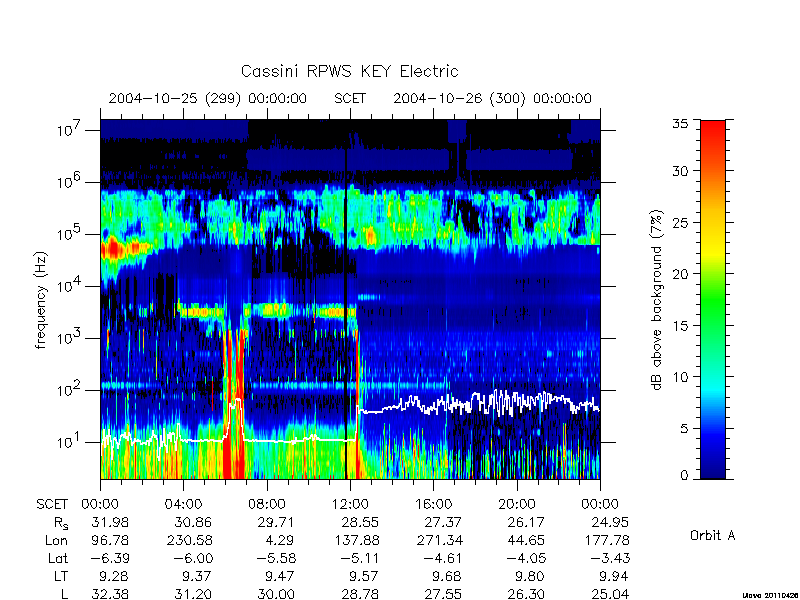Viewport: 800px width, 600px height.
Task: Click the Lat value -6.39
Action: click(110, 558)
